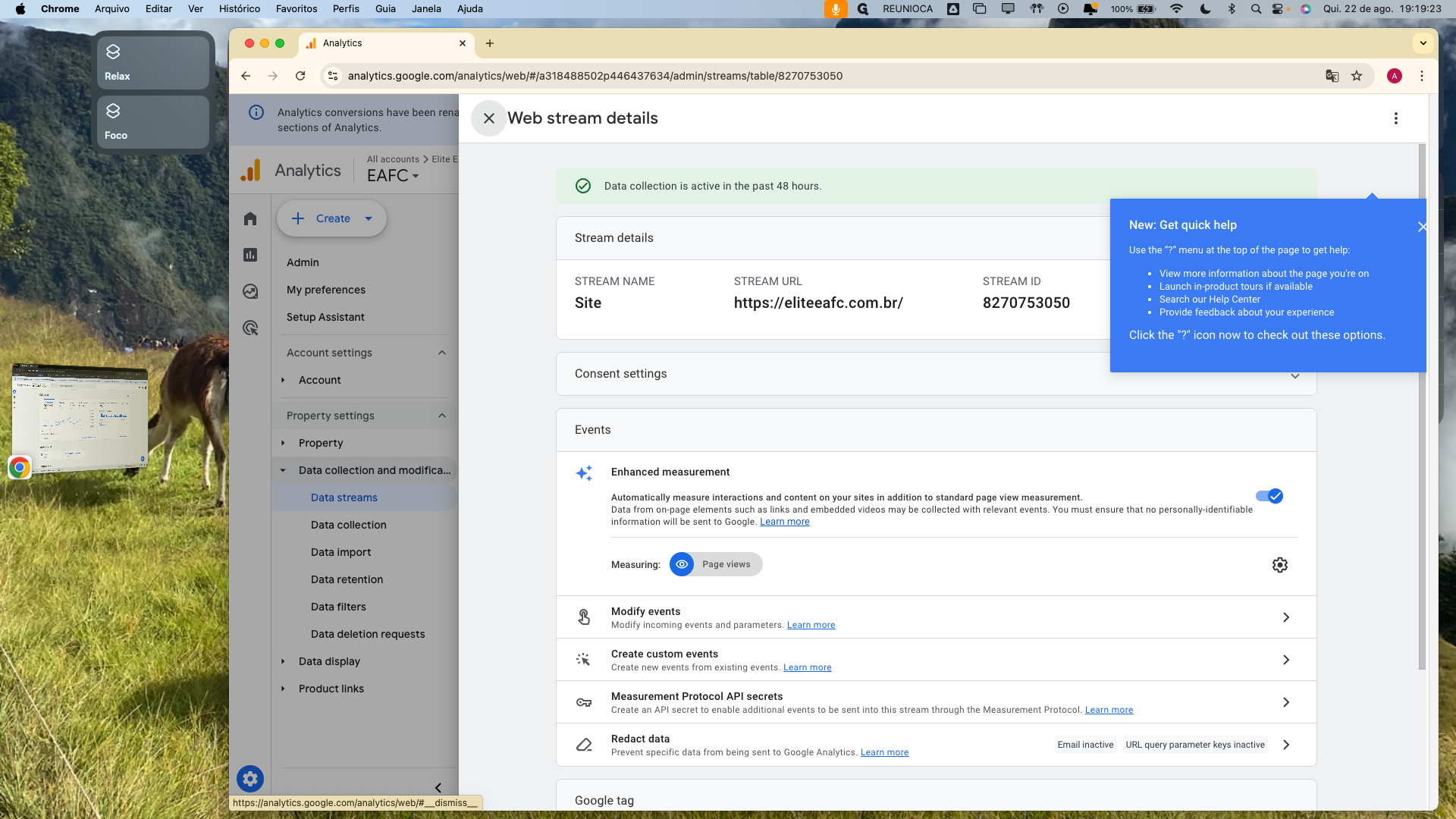Click the Create button
This screenshot has height=819, width=1456.
[331, 218]
